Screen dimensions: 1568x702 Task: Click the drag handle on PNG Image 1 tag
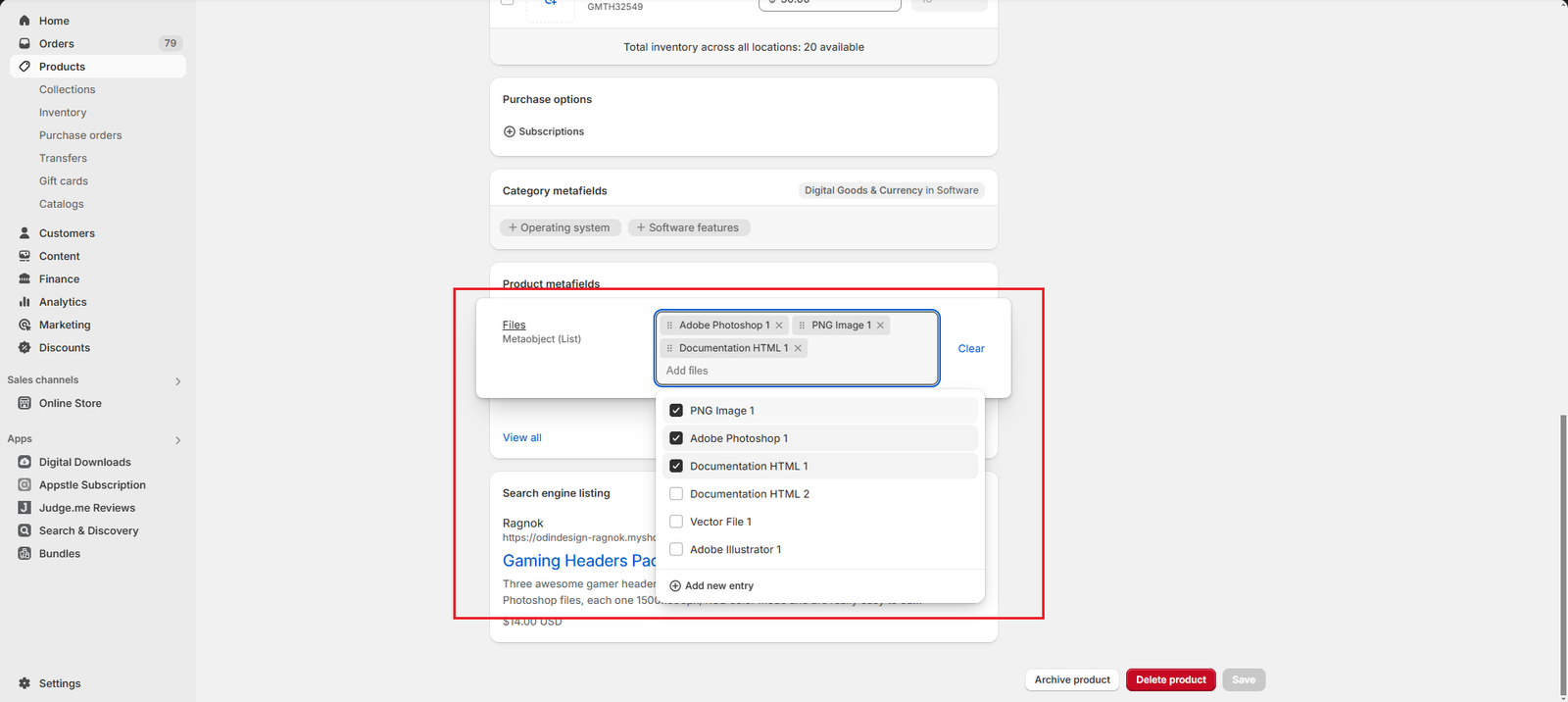802,326
